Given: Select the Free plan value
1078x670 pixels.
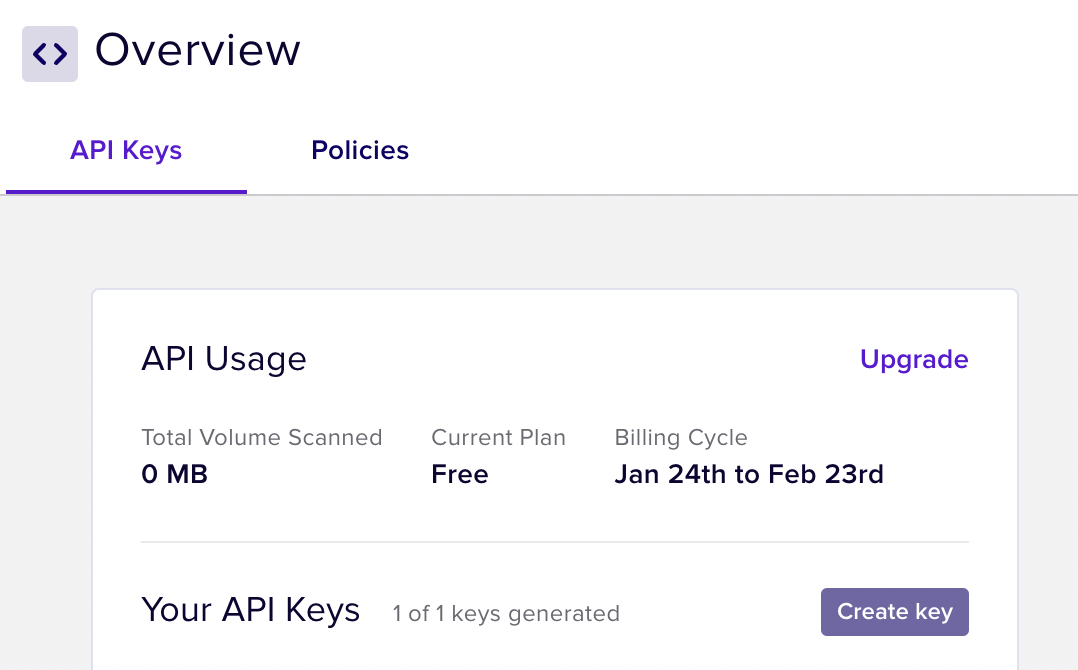Looking at the screenshot, I should tap(460, 474).
